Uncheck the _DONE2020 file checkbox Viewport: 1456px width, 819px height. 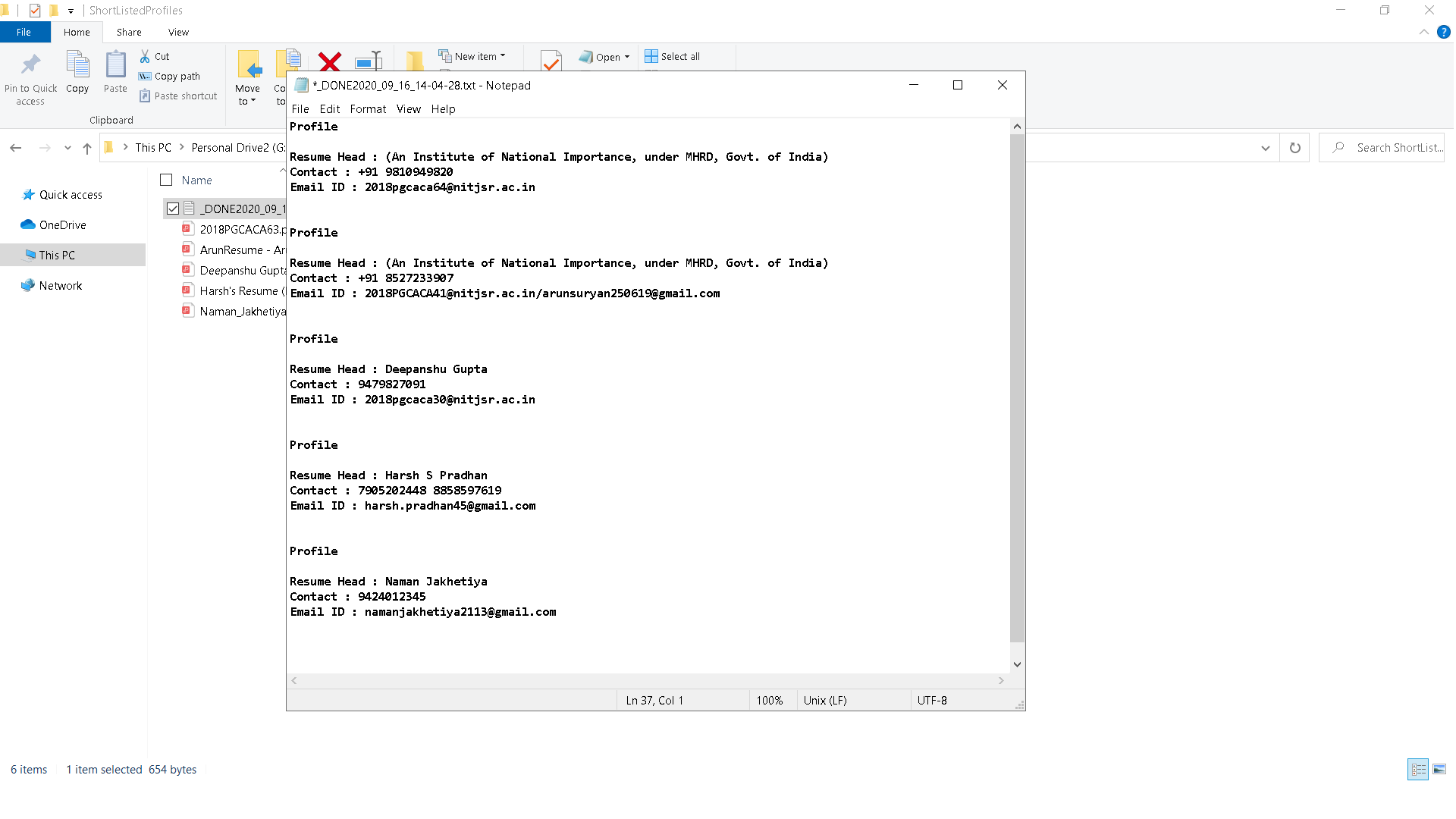(x=173, y=209)
